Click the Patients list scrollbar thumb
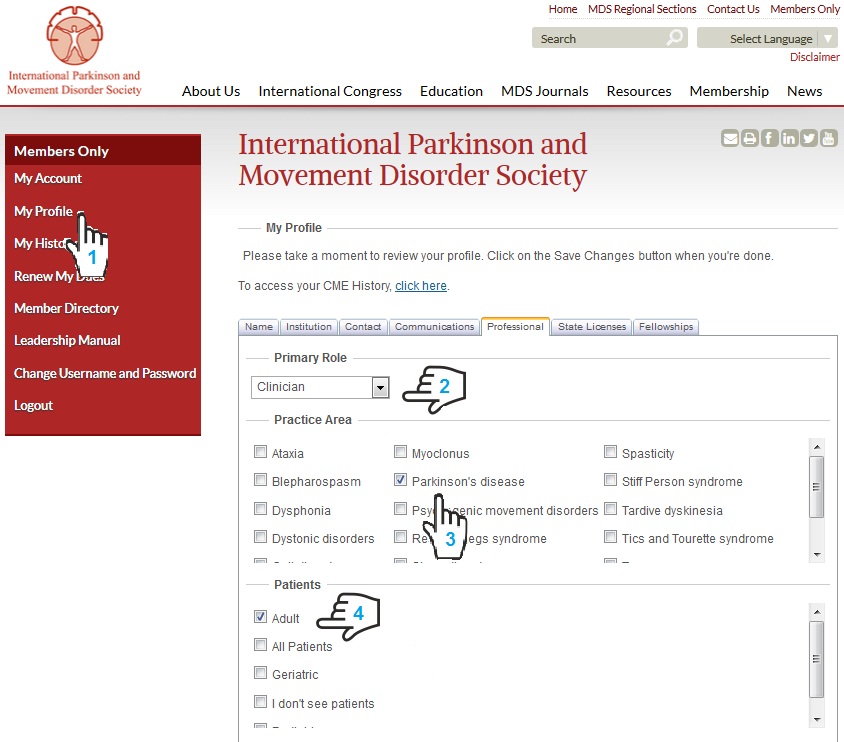Screen dimensions: 844x742 [817, 659]
